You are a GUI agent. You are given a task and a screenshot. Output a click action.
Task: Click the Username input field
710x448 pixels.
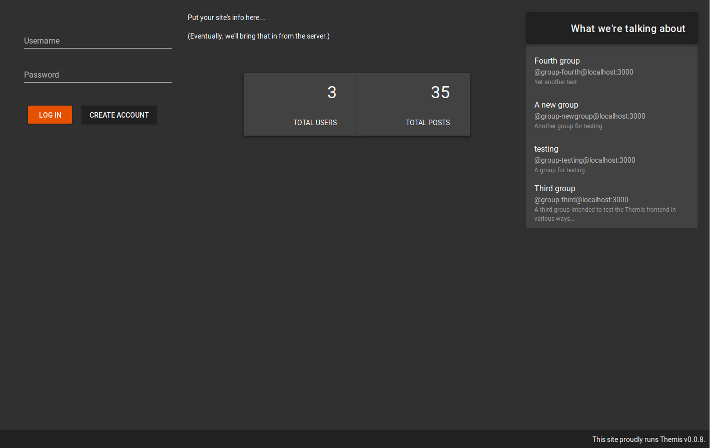97,41
